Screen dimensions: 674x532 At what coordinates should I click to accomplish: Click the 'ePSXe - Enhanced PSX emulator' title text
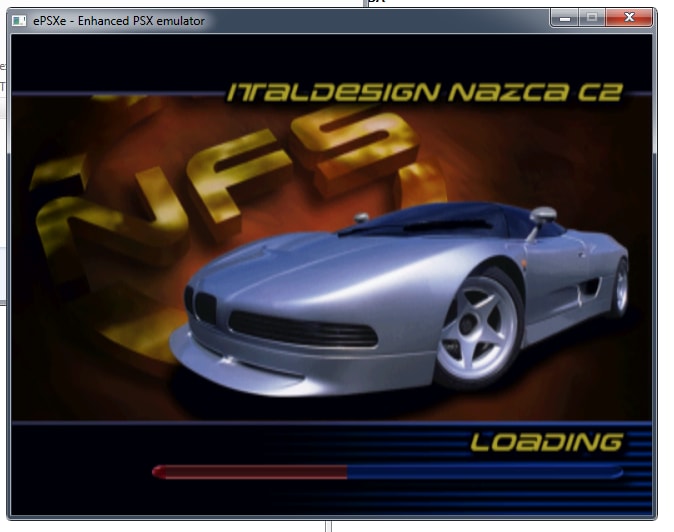pos(119,21)
